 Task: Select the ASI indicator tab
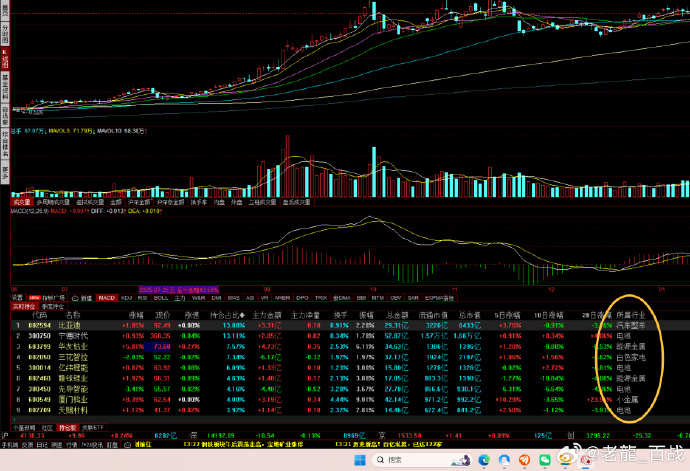pyautogui.click(x=250, y=298)
